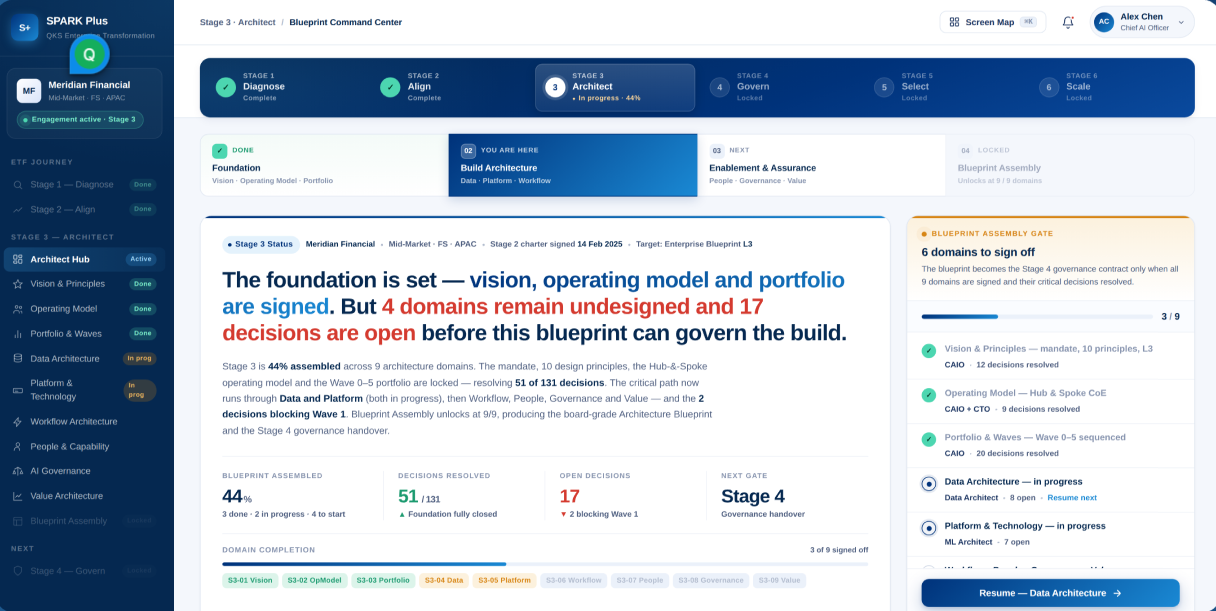Image resolution: width=1216 pixels, height=611 pixels.
Task: Open the notifications bell
Action: click(1068, 22)
